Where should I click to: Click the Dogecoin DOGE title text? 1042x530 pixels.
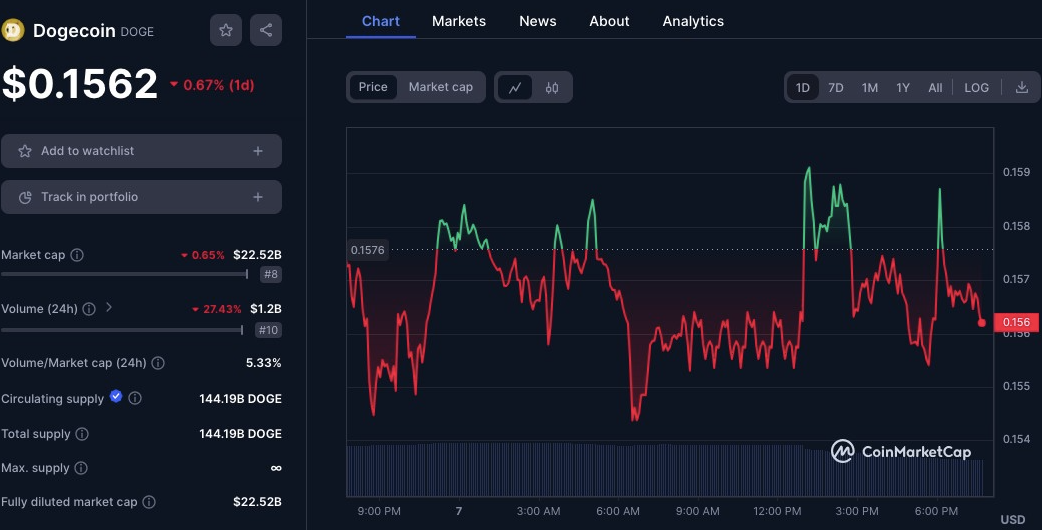[93, 31]
